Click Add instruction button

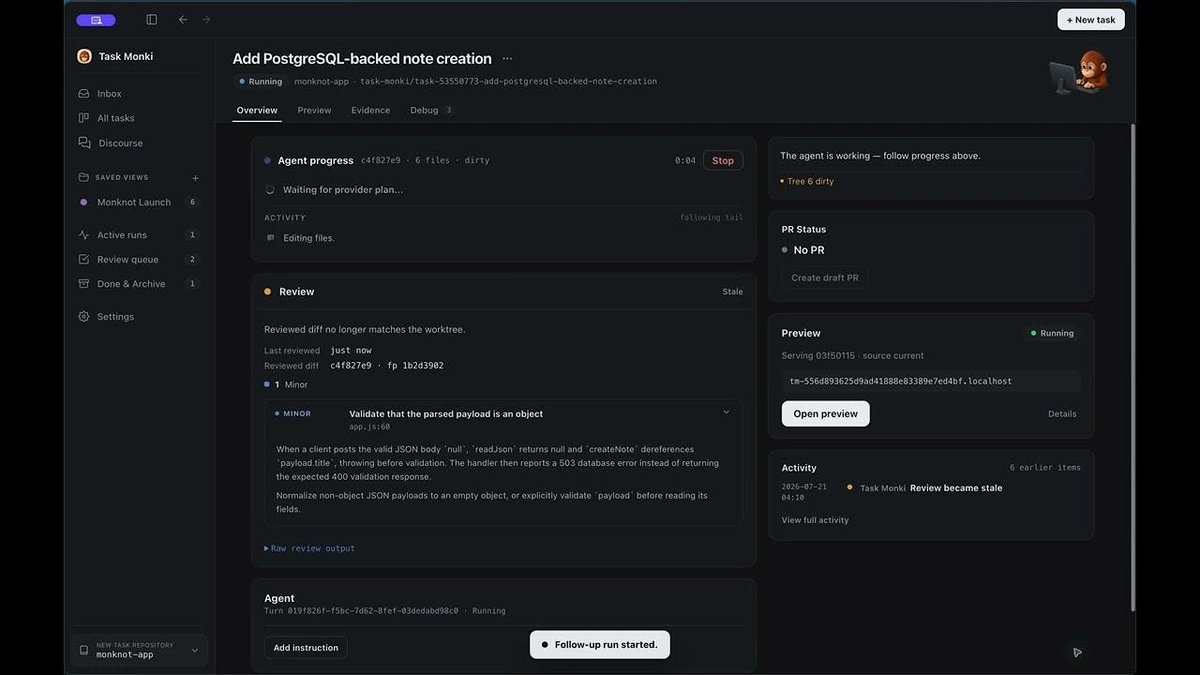coord(306,648)
